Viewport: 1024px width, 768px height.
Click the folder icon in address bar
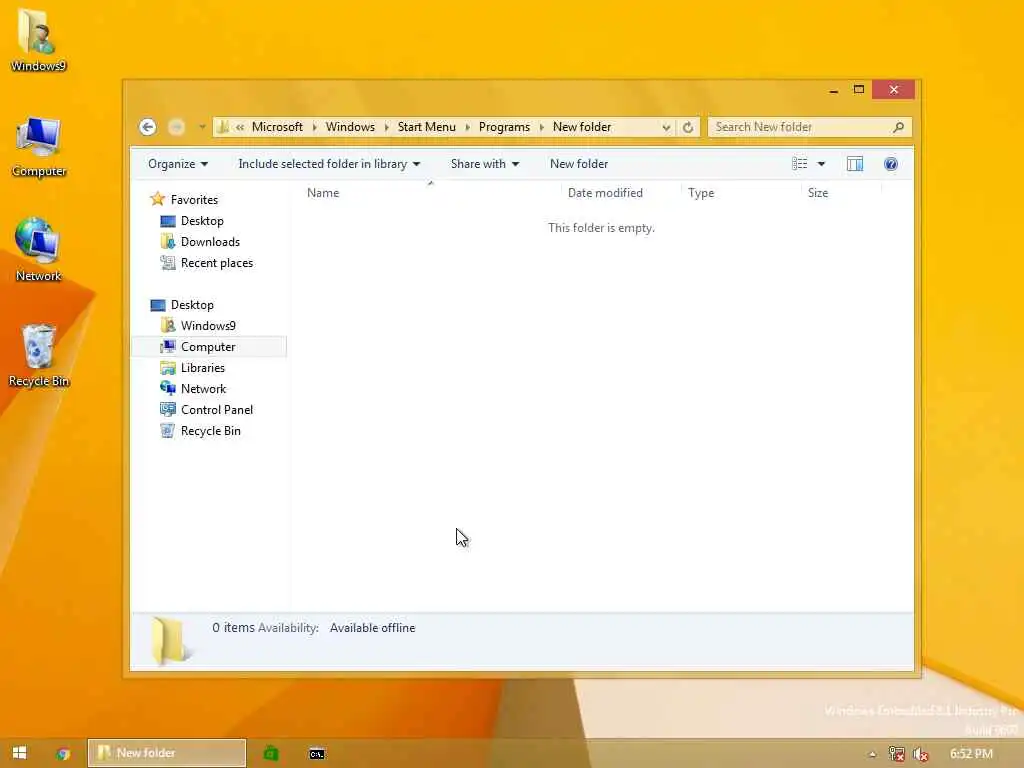pos(223,127)
